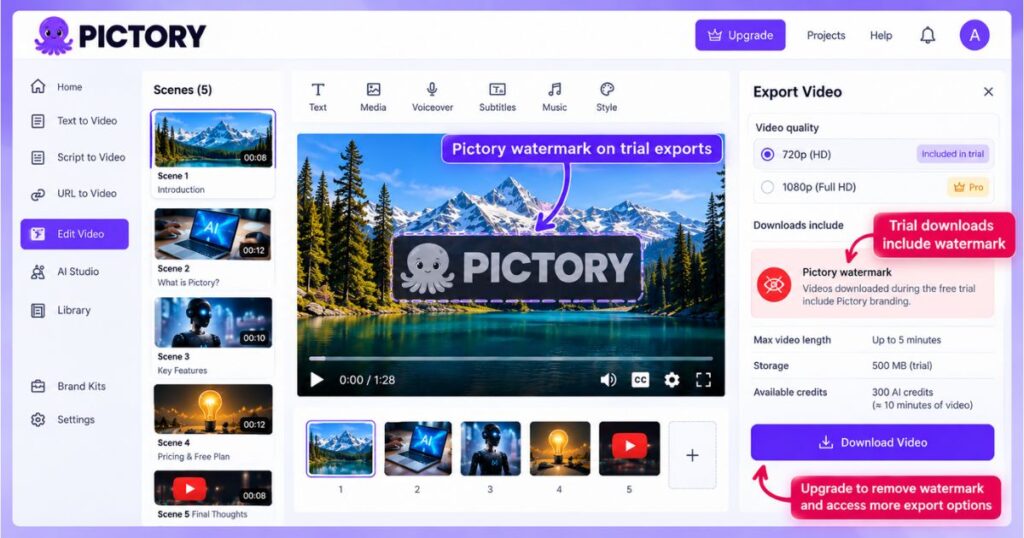Open the notifications bell

927,35
